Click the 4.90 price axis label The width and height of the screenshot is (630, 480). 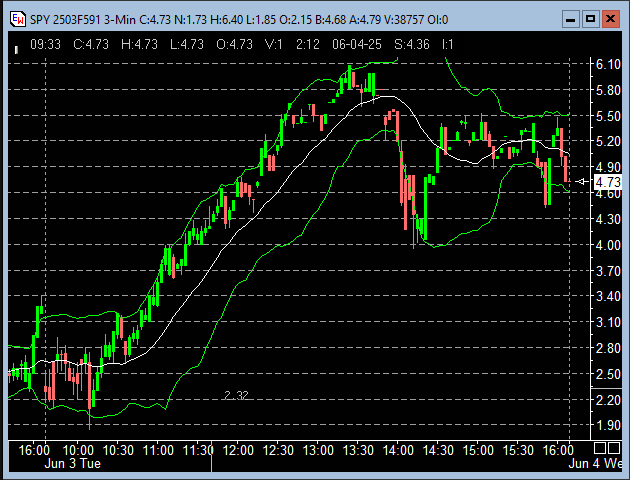[x=608, y=167]
